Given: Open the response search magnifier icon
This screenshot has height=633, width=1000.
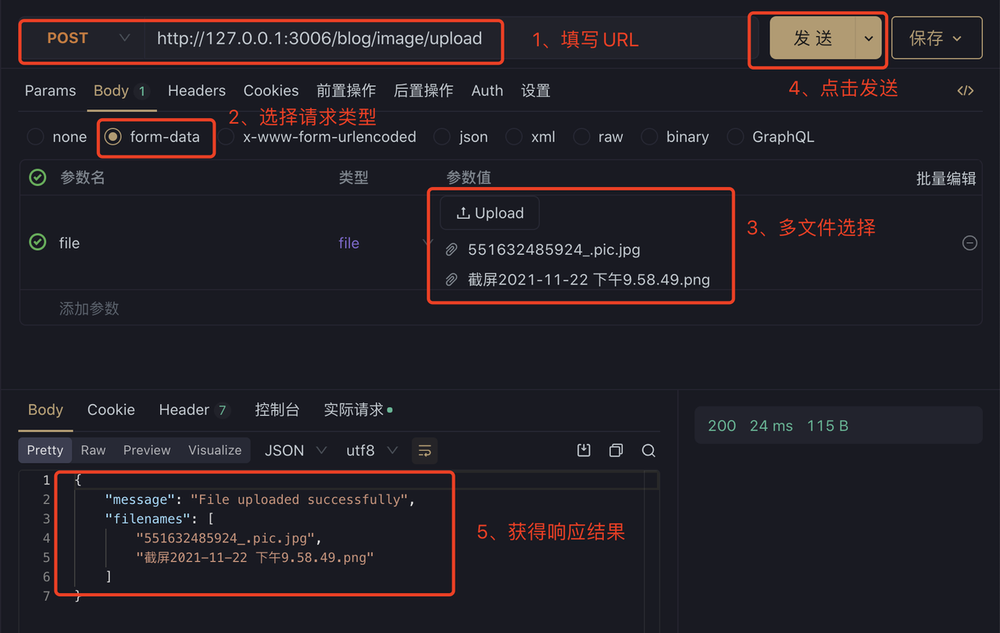Looking at the screenshot, I should point(648,450).
